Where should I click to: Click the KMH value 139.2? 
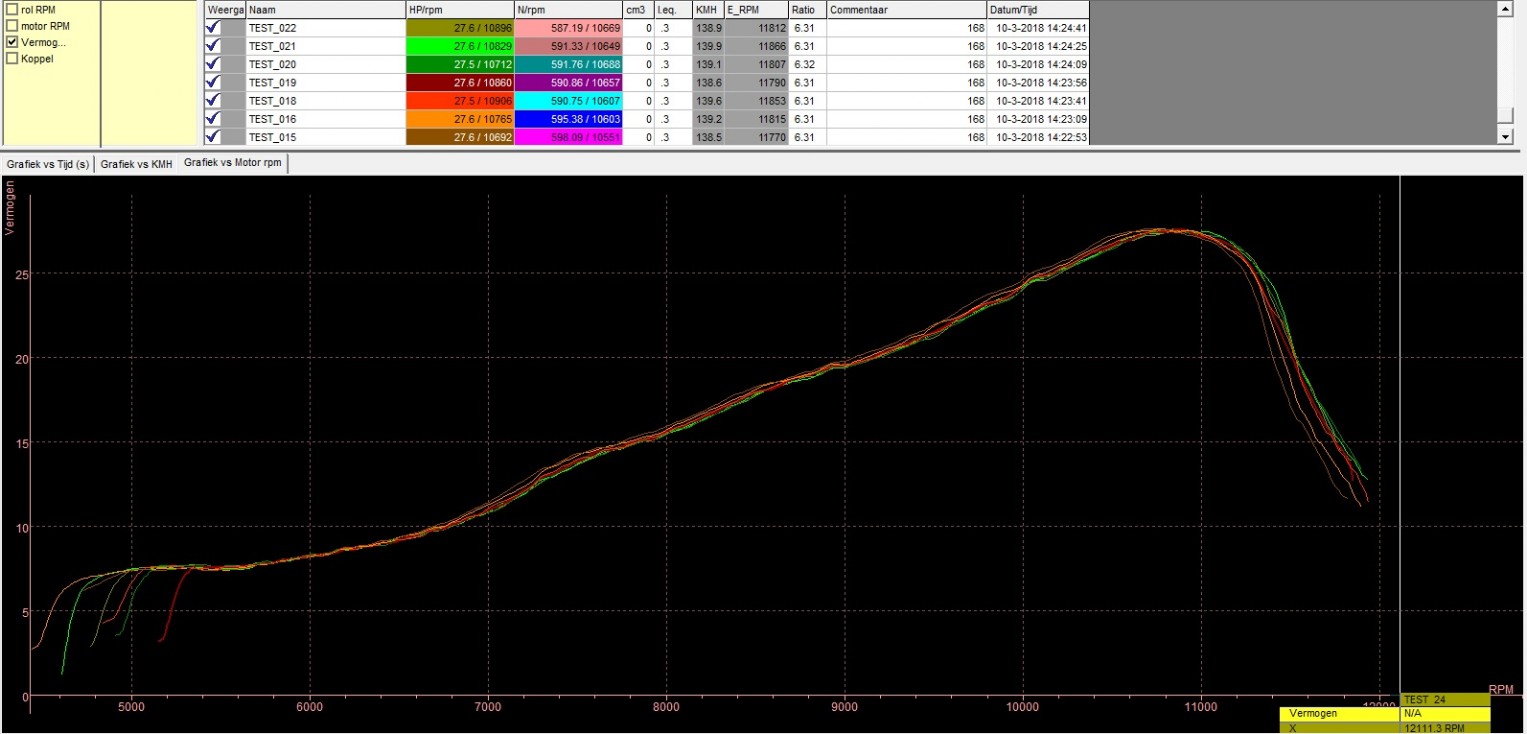(709, 118)
